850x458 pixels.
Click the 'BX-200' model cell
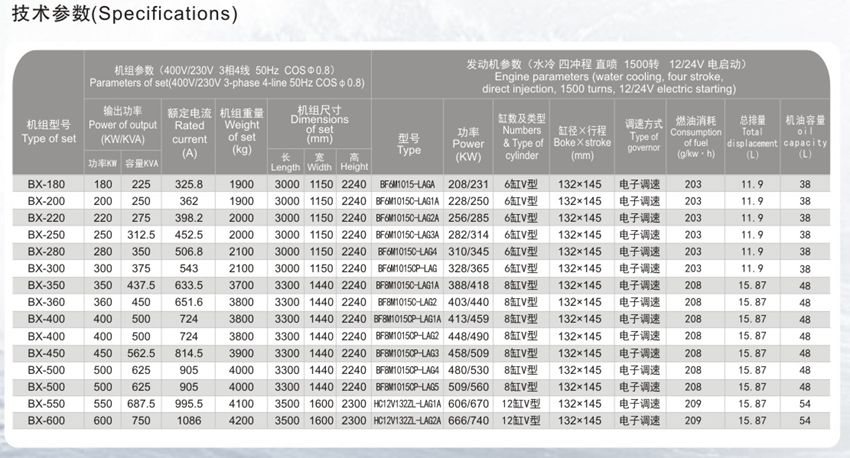point(46,201)
